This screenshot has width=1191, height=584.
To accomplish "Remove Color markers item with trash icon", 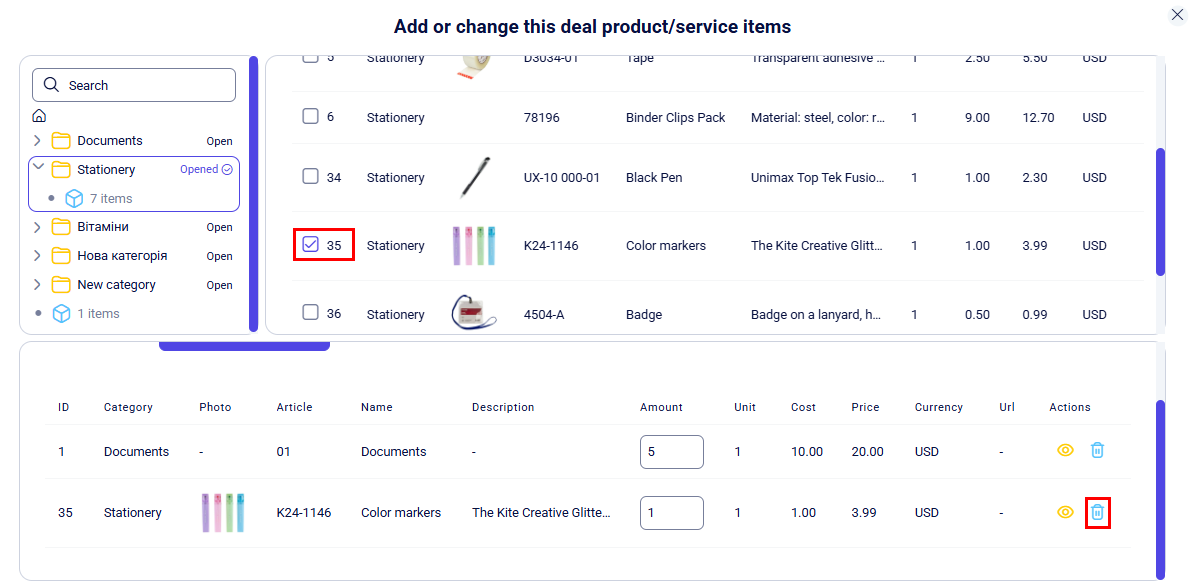I will tap(1097, 512).
